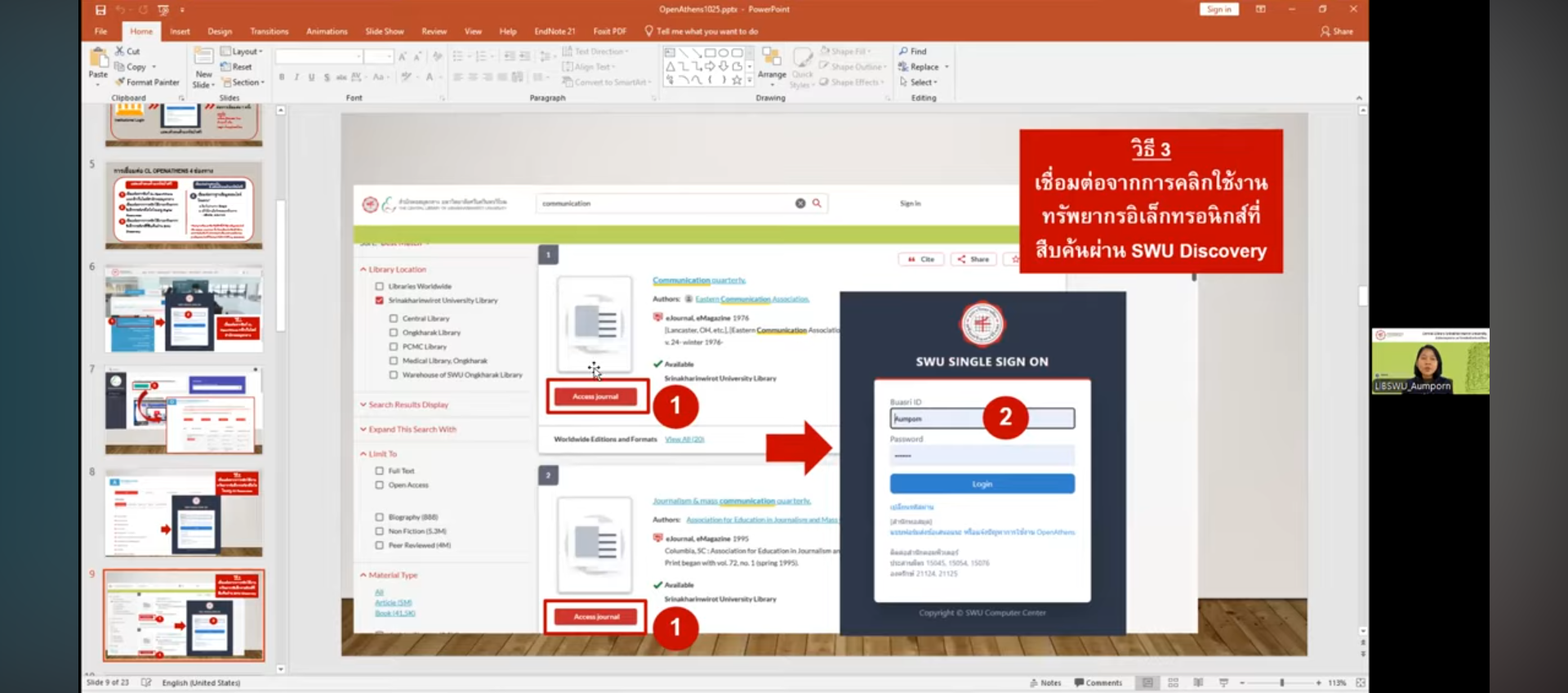Switch to the Transitions tab

click(x=269, y=31)
